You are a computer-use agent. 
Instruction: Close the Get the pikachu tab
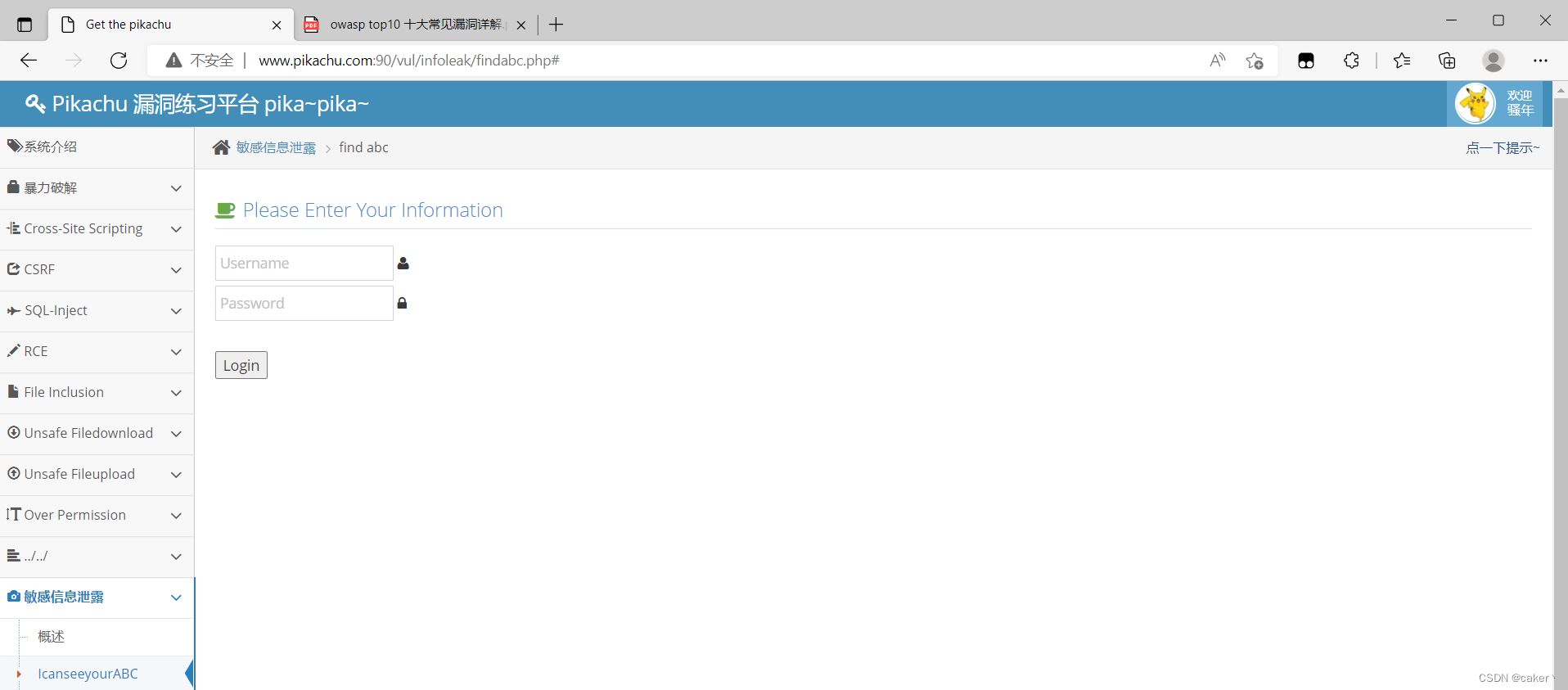(277, 25)
